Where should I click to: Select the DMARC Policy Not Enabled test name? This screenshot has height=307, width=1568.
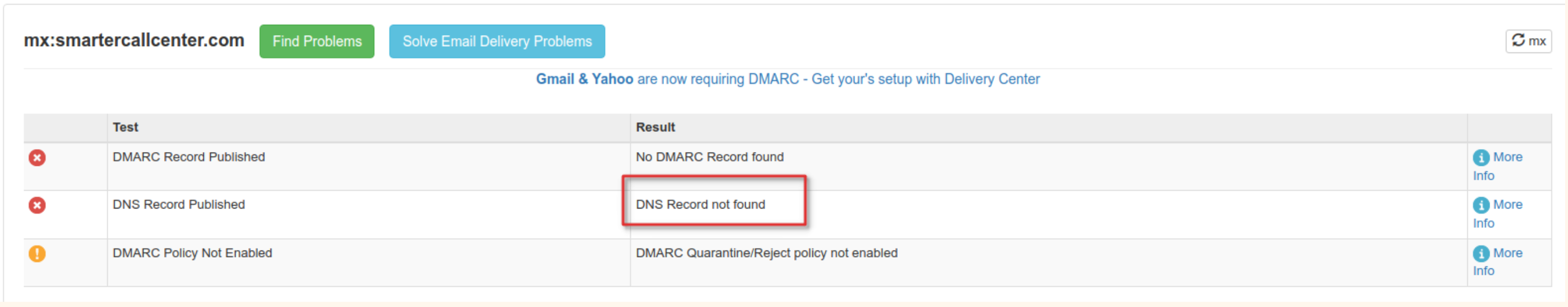click(192, 253)
